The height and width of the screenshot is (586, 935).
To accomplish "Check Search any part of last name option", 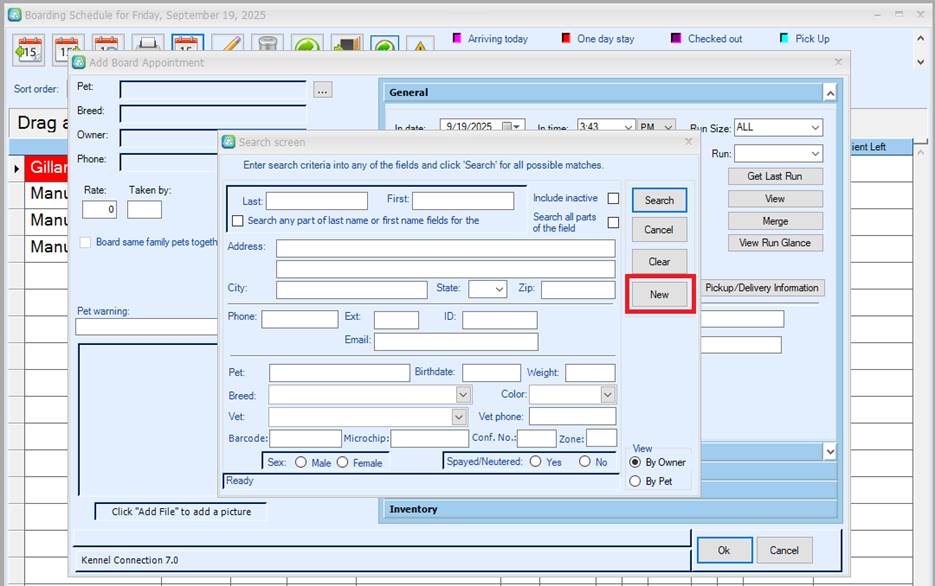I will click(238, 220).
